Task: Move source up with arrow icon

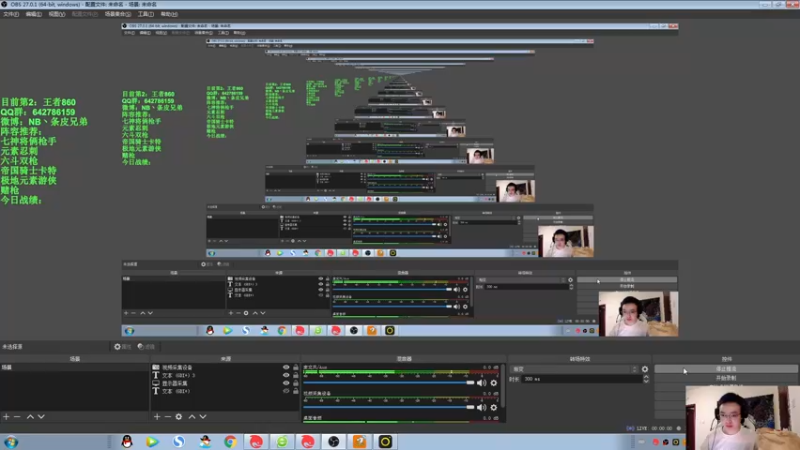Action: (192, 417)
